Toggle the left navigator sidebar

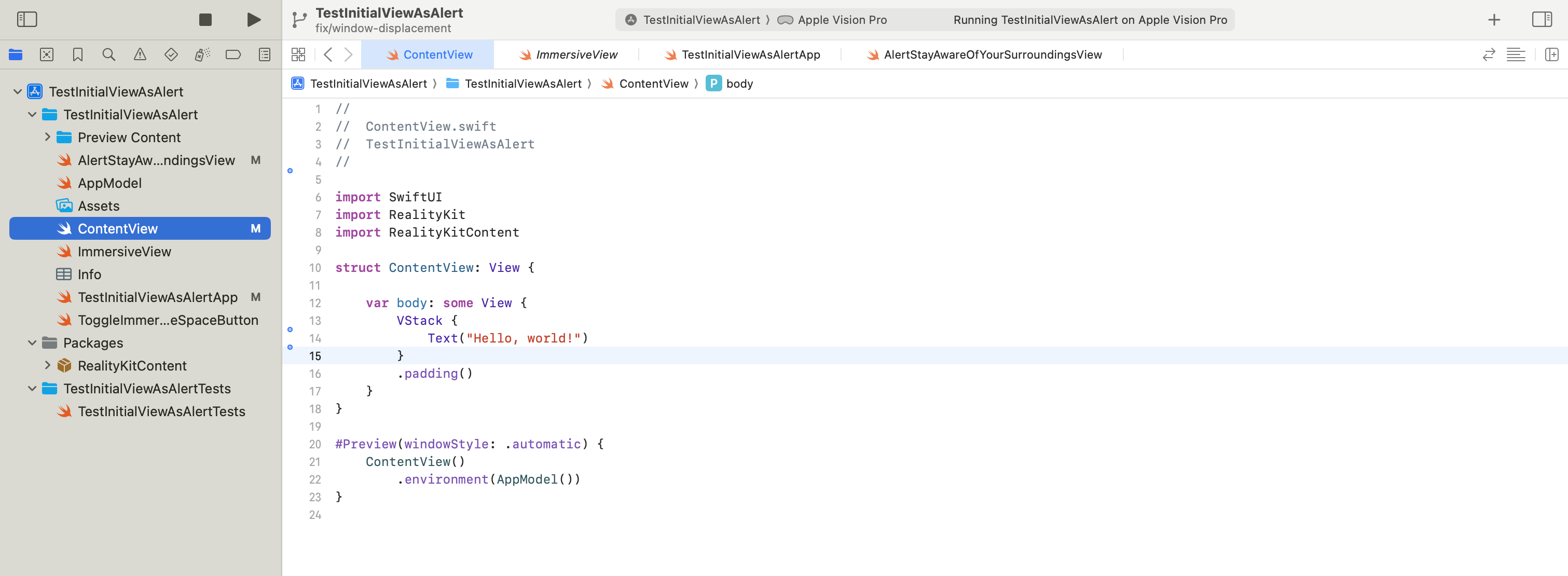[x=27, y=20]
